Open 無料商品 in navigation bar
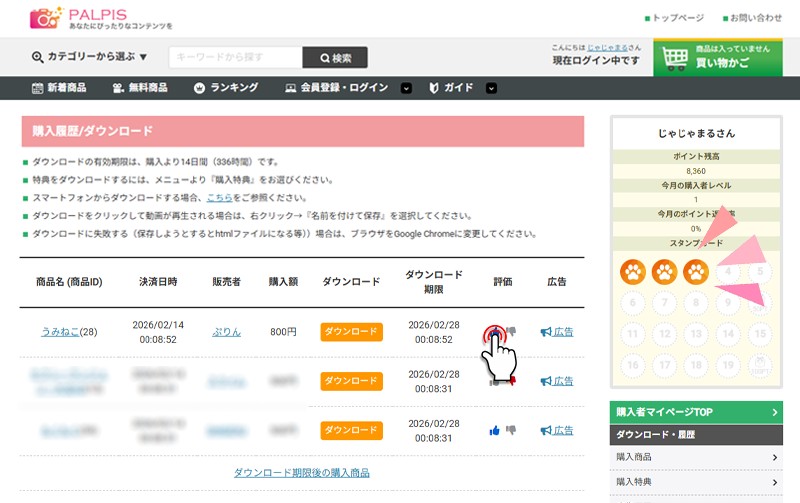Screen dimensions: 800x503 point(140,88)
